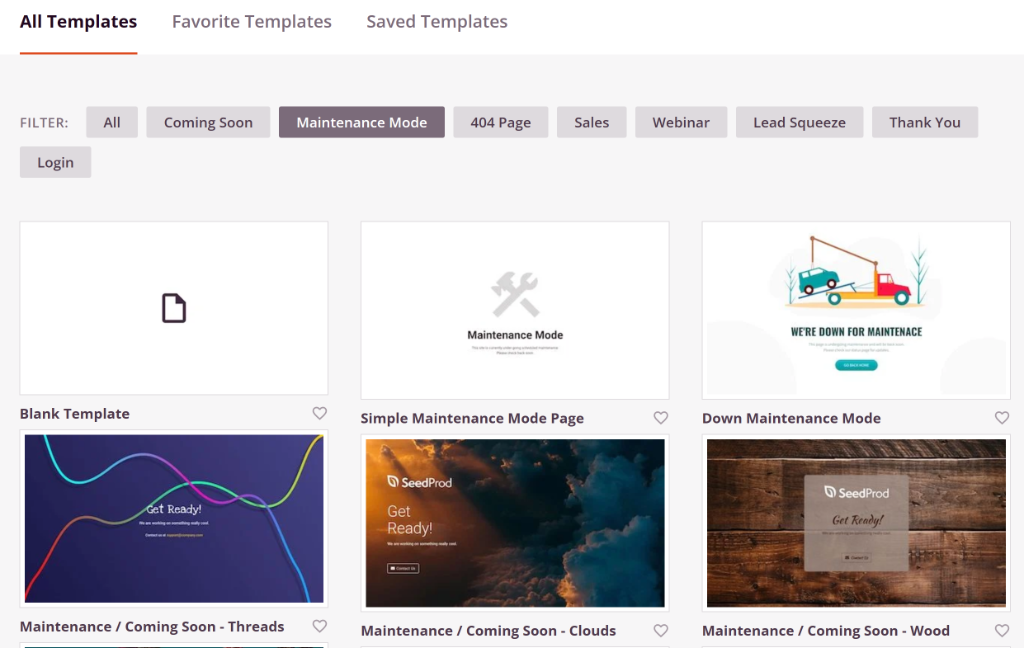Choose Lead Squeeze filter
Image resolution: width=1024 pixels, height=648 pixels.
click(799, 122)
